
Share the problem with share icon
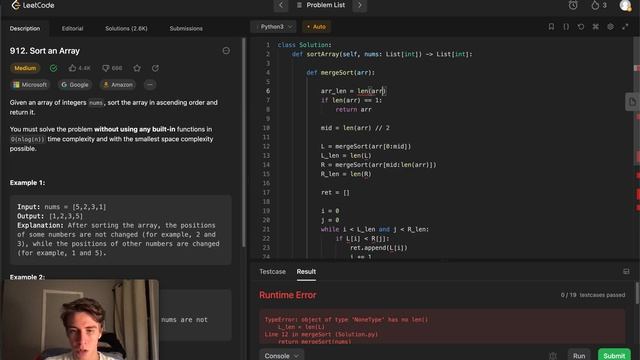[x=156, y=68]
